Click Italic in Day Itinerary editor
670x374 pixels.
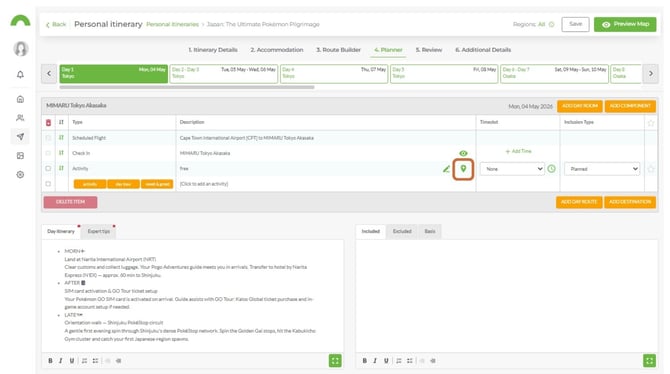click(61, 361)
